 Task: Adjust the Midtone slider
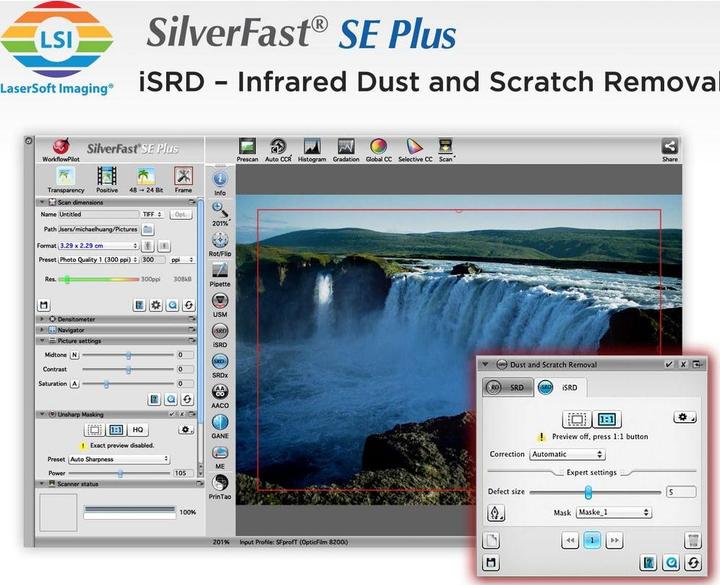click(x=128, y=355)
